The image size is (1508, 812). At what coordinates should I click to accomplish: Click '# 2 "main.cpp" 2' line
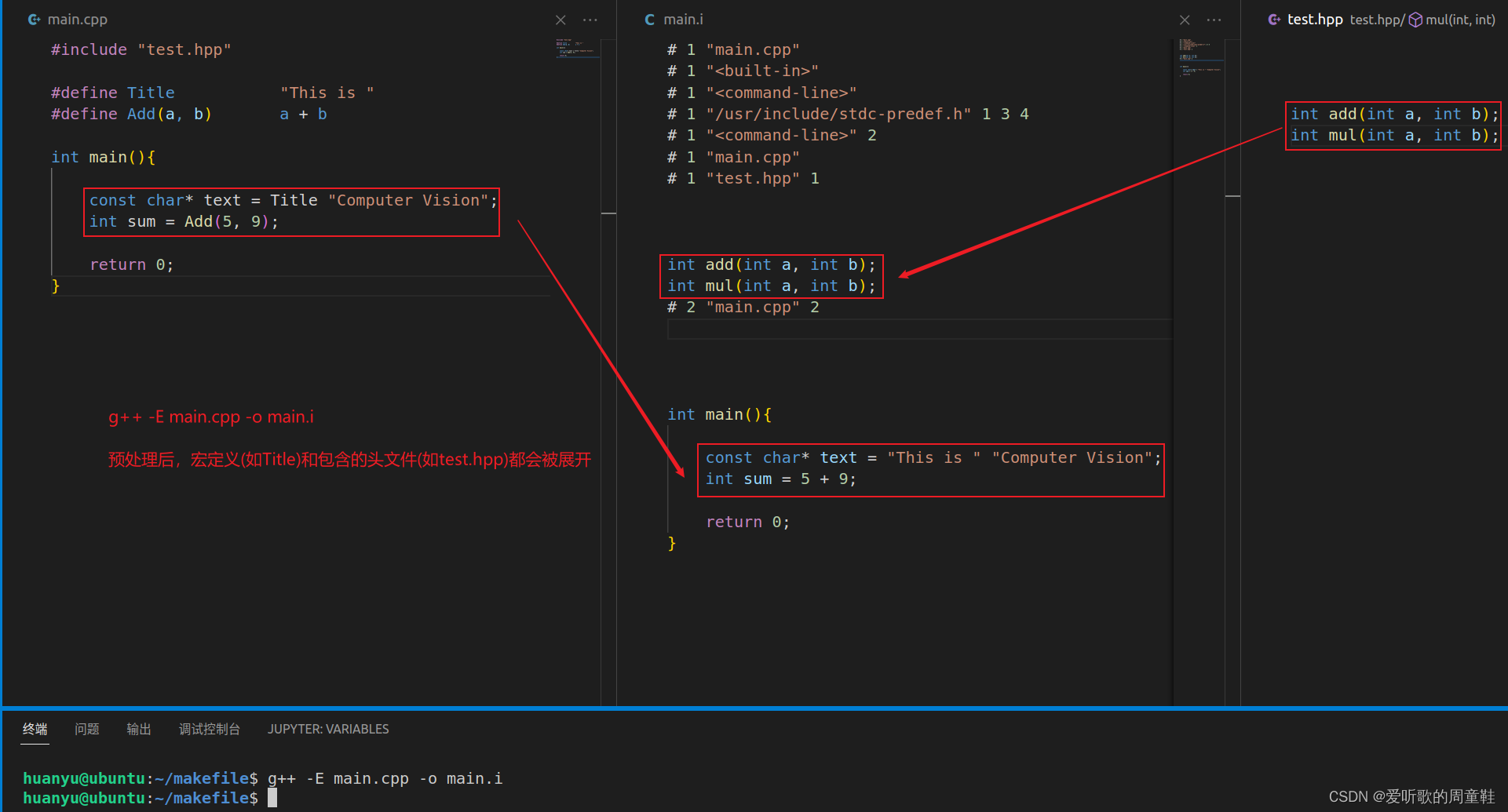(743, 307)
